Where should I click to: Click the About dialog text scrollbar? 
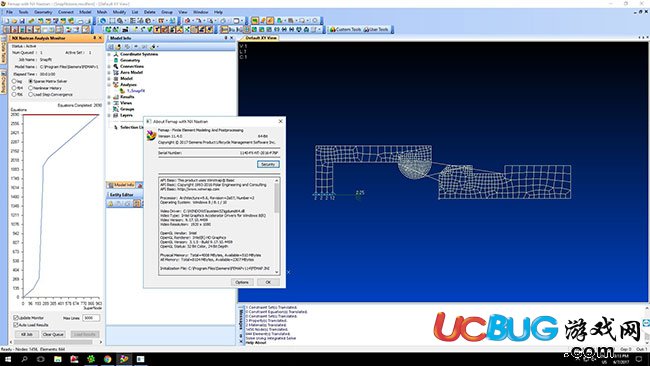(x=276, y=226)
